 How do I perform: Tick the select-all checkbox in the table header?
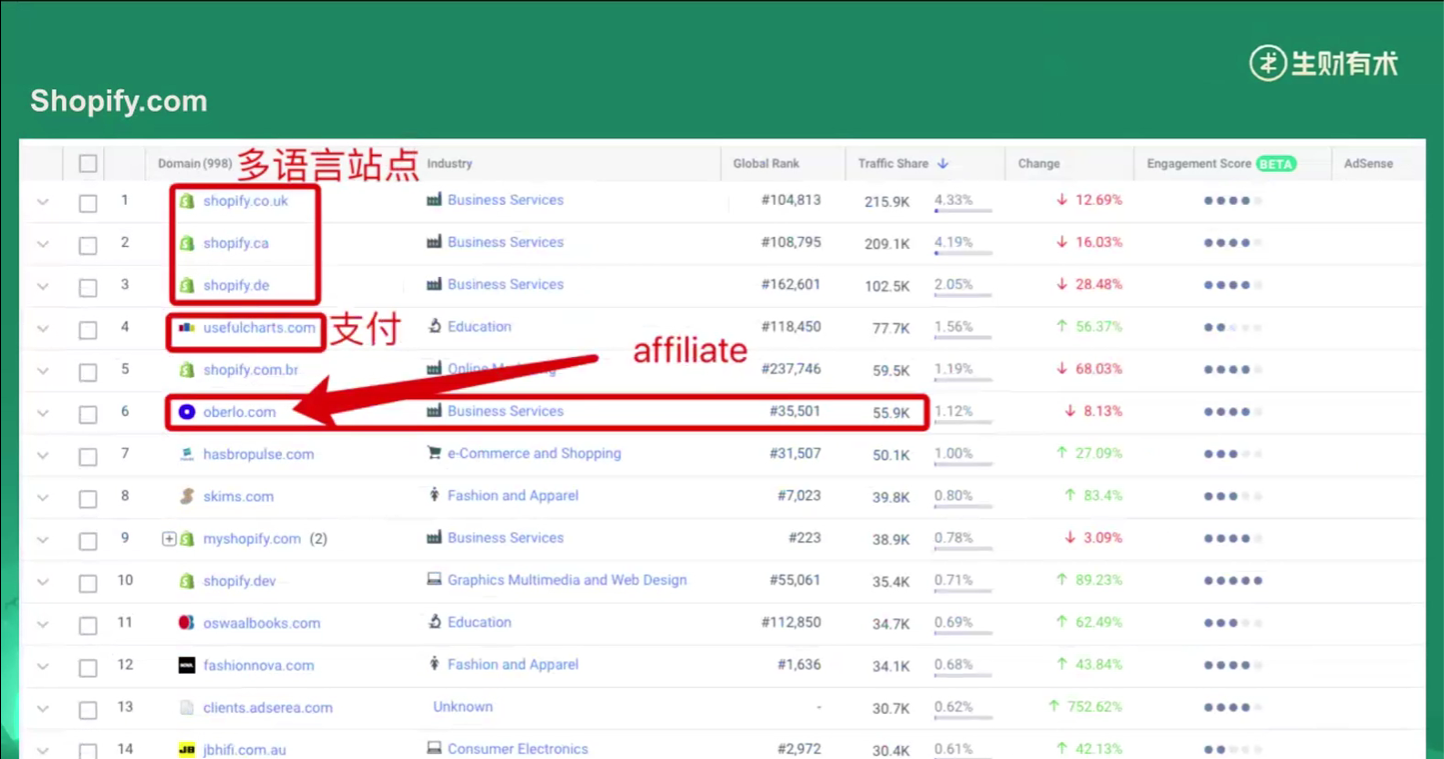click(88, 164)
